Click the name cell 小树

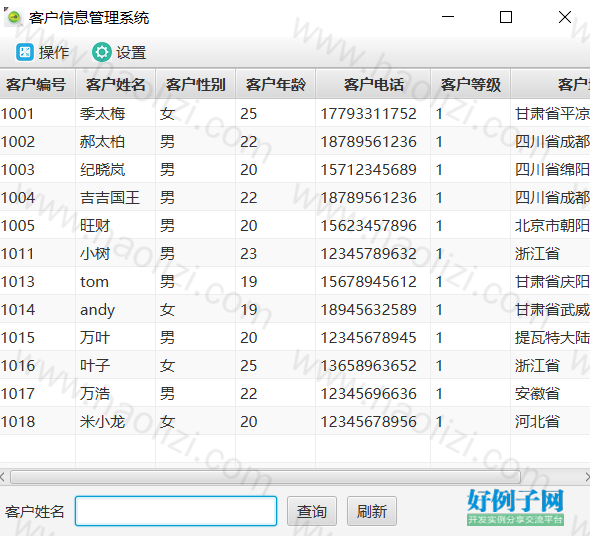[116, 253]
